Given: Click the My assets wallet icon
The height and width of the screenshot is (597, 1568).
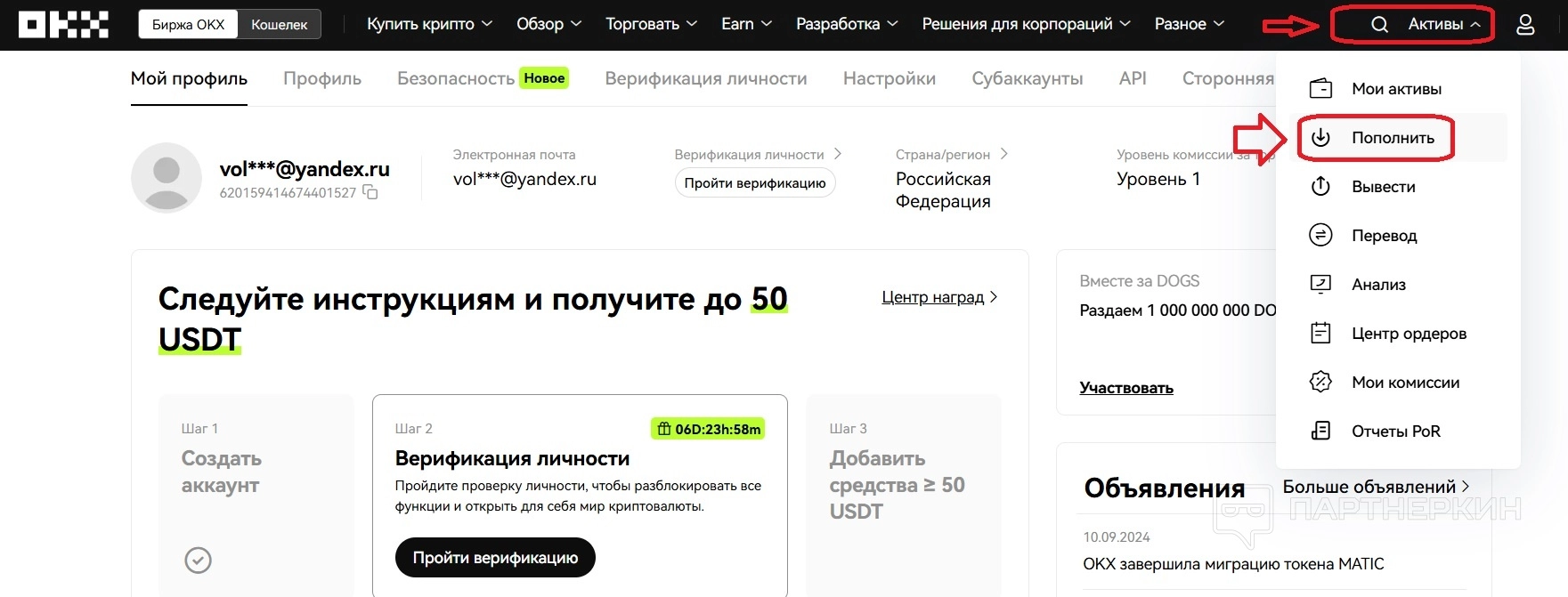Looking at the screenshot, I should coord(1320,89).
